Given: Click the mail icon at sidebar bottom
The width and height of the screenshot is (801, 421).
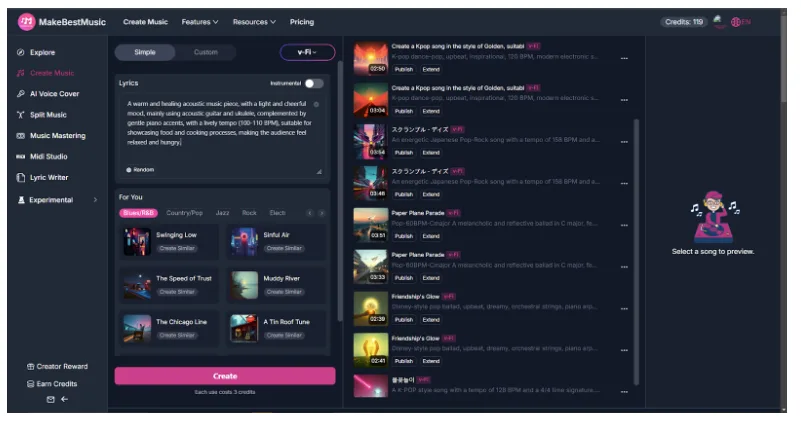Looking at the screenshot, I should click(x=51, y=400).
